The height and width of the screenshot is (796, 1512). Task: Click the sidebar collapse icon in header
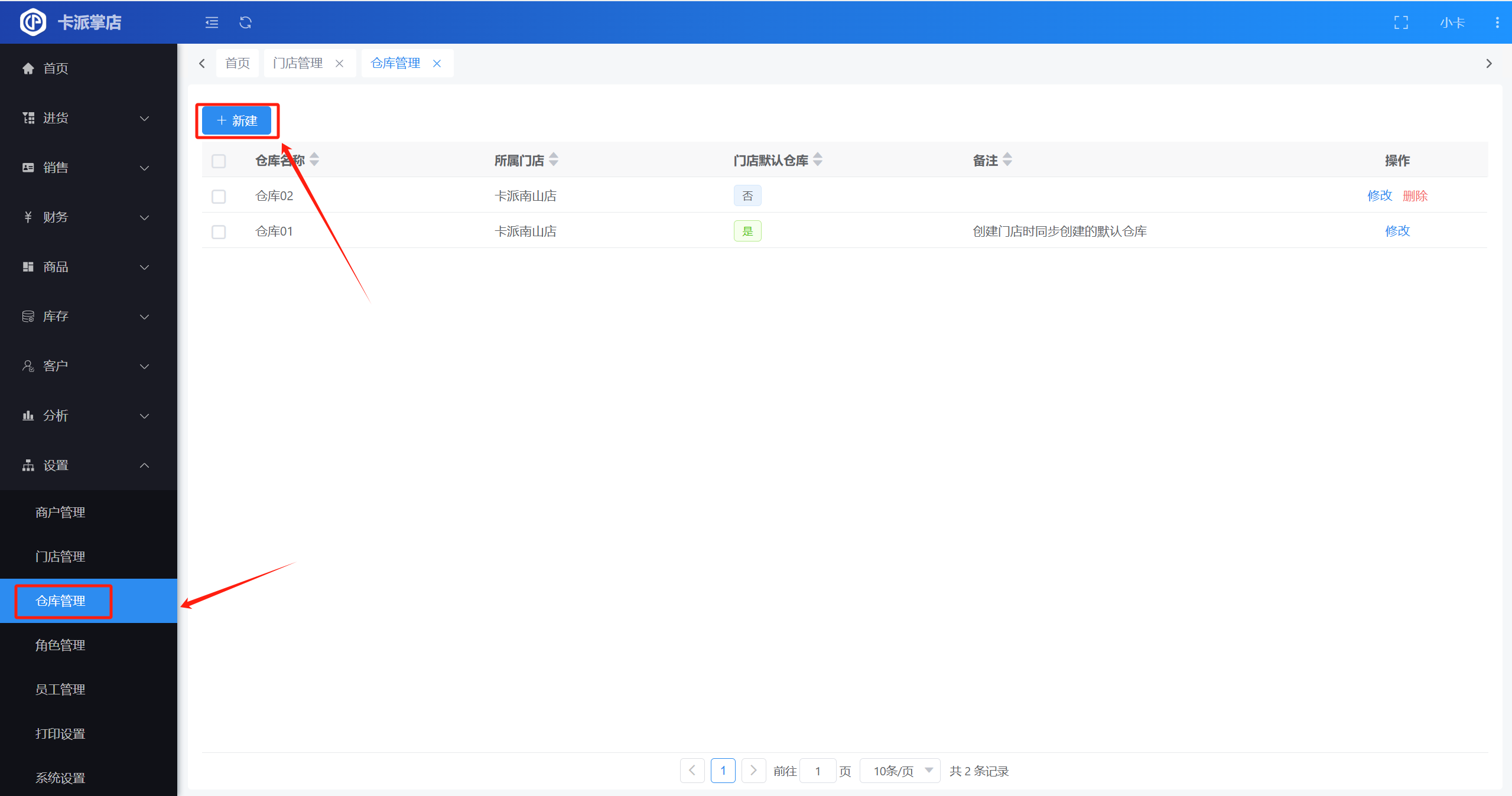(212, 22)
